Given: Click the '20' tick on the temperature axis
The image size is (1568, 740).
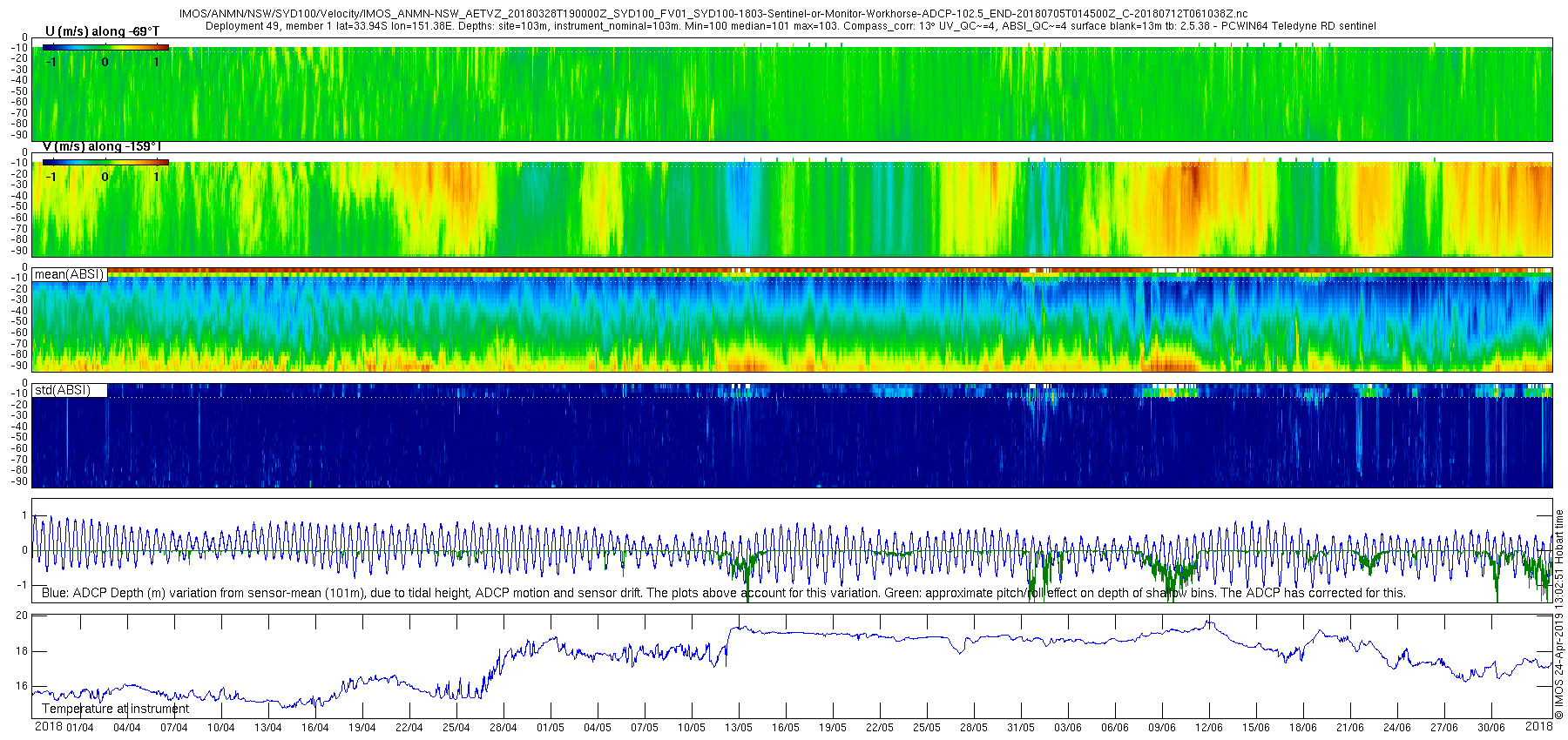Looking at the screenshot, I should [x=22, y=616].
